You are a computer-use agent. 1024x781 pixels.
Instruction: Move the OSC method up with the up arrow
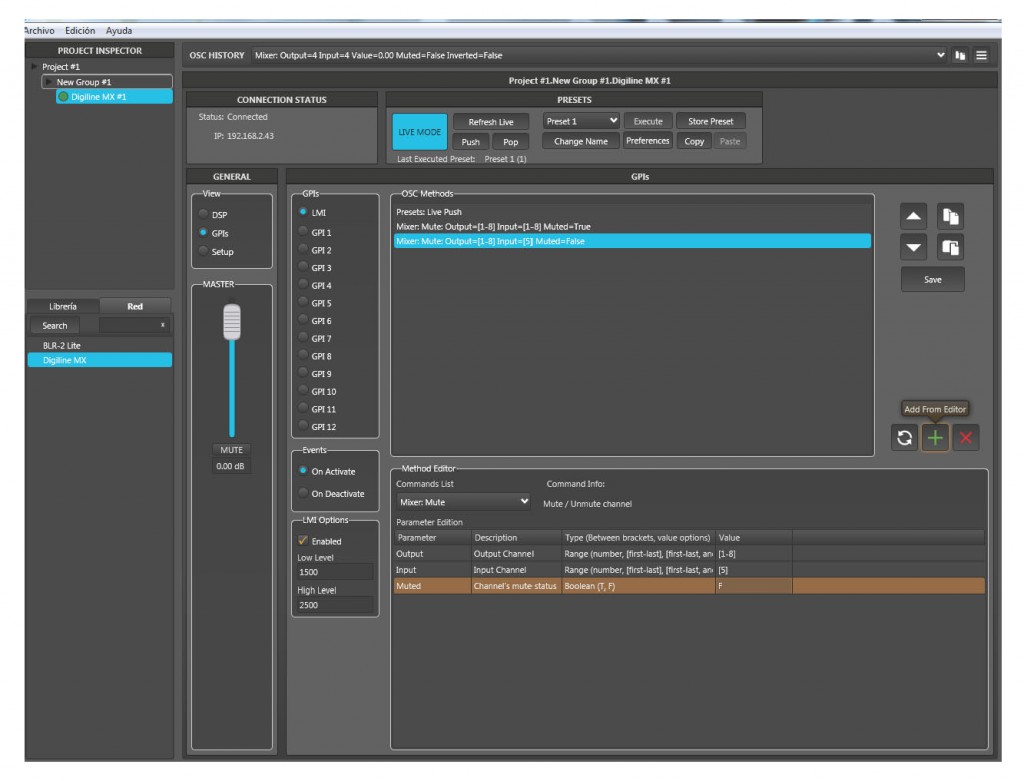coord(916,215)
